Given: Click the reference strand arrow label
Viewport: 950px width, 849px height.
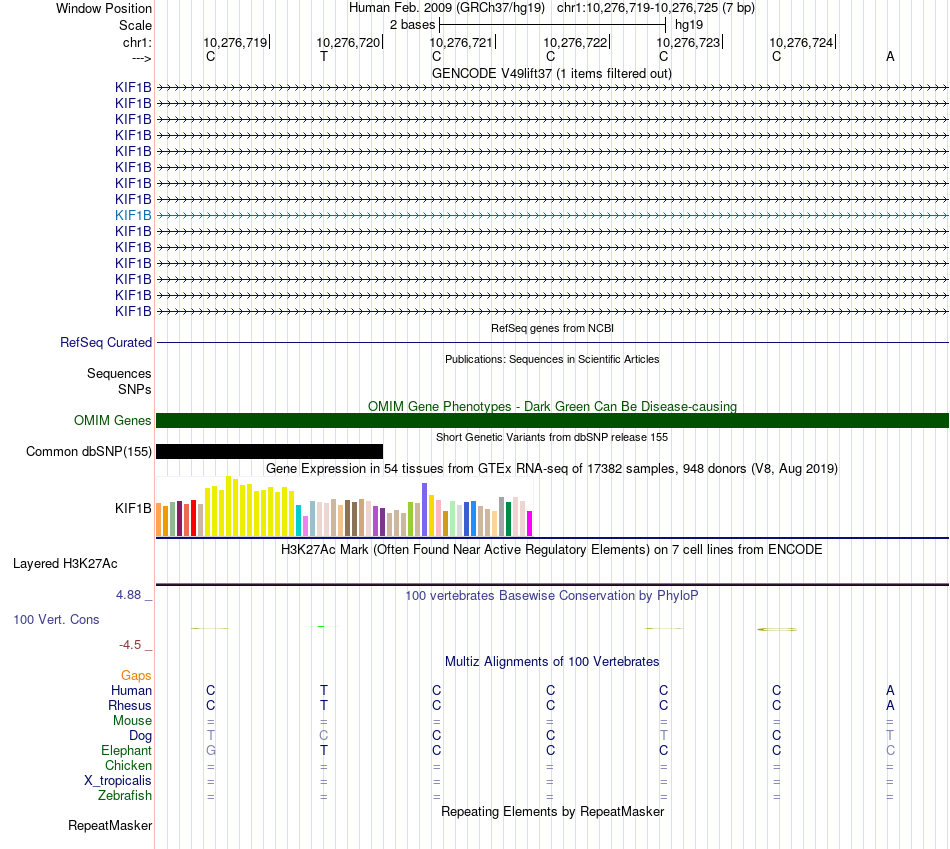Looking at the screenshot, I should [141, 58].
